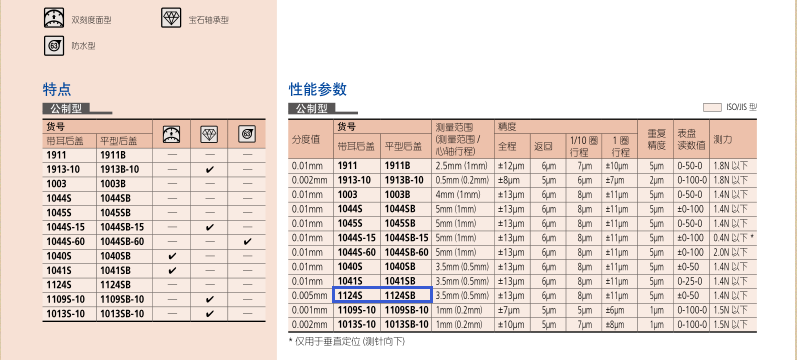Click 1044SB-15 in the 性能参数 table
Screen dimensions: 797x360
pos(407,237)
